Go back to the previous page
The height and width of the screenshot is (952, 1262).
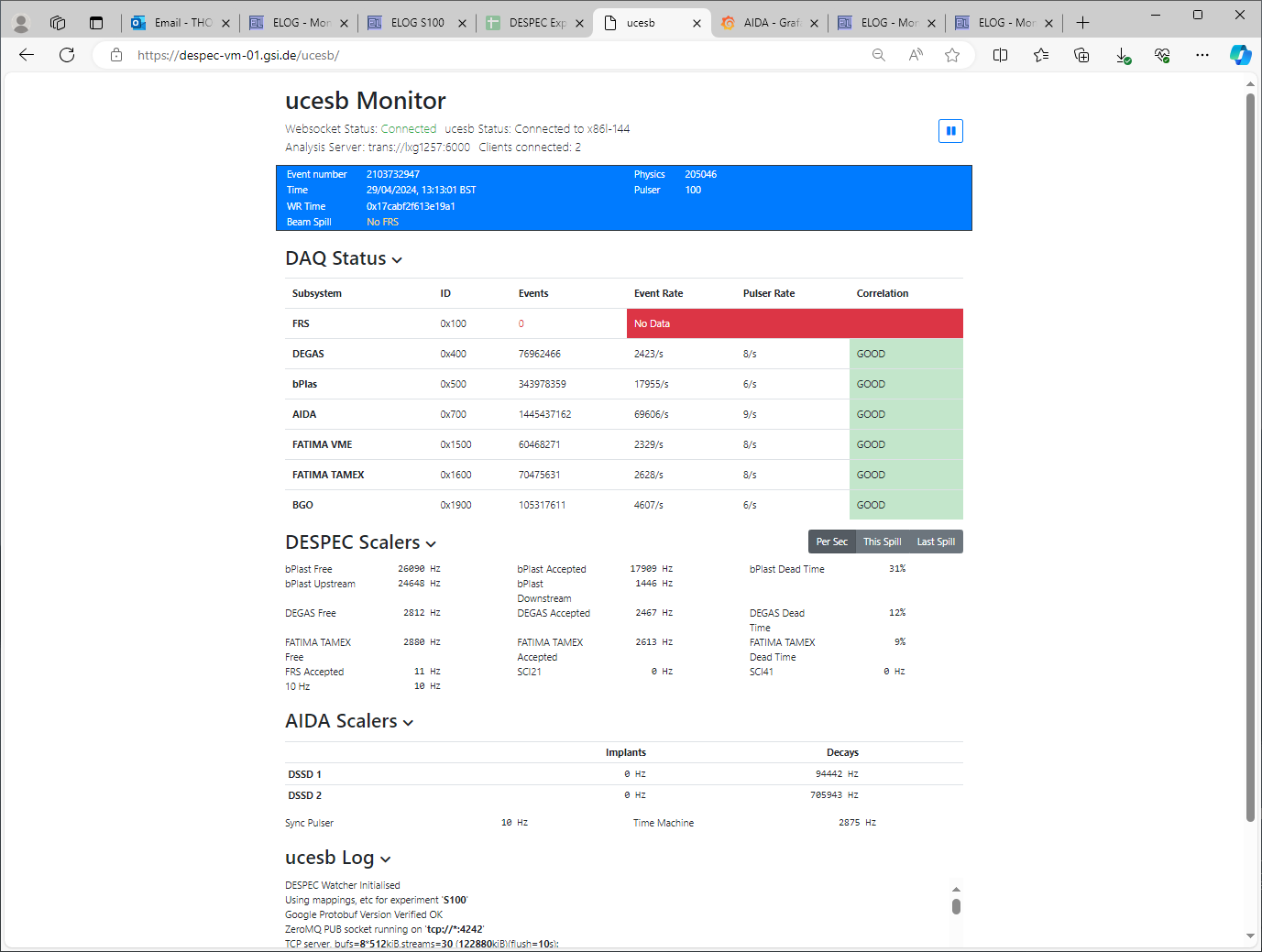click(x=27, y=55)
